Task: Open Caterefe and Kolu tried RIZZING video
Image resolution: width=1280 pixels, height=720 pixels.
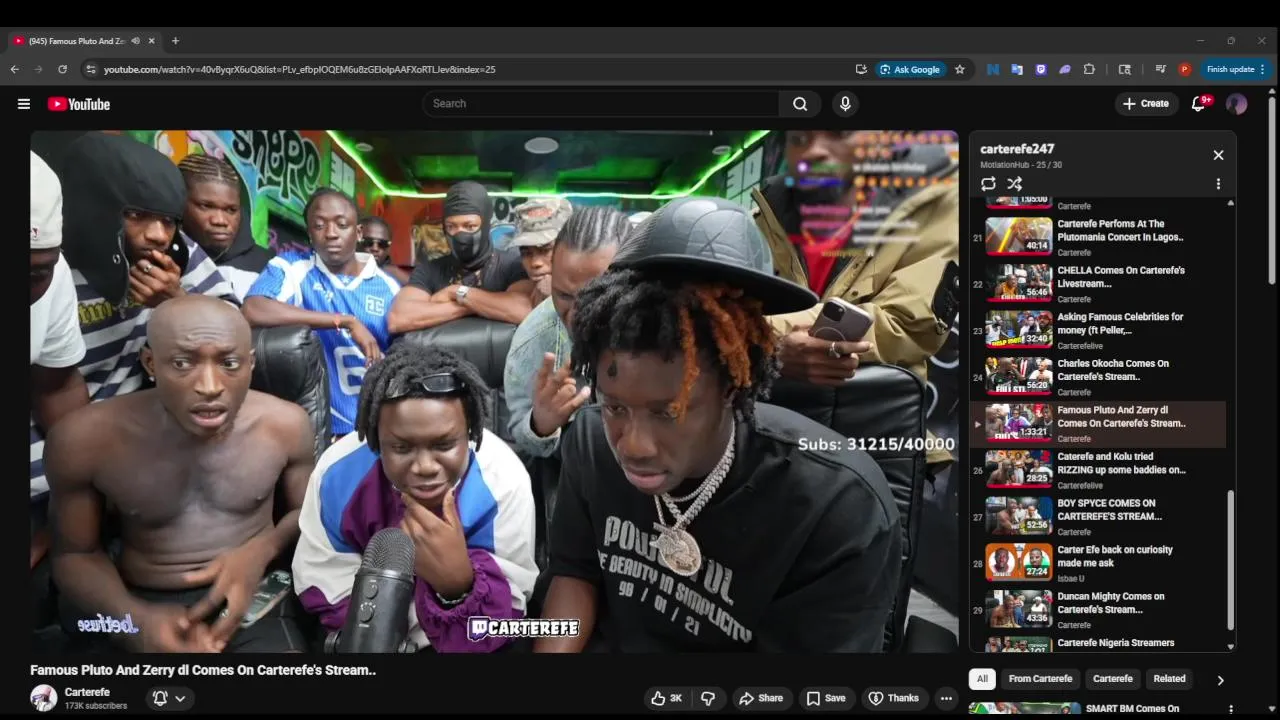Action: (1098, 470)
